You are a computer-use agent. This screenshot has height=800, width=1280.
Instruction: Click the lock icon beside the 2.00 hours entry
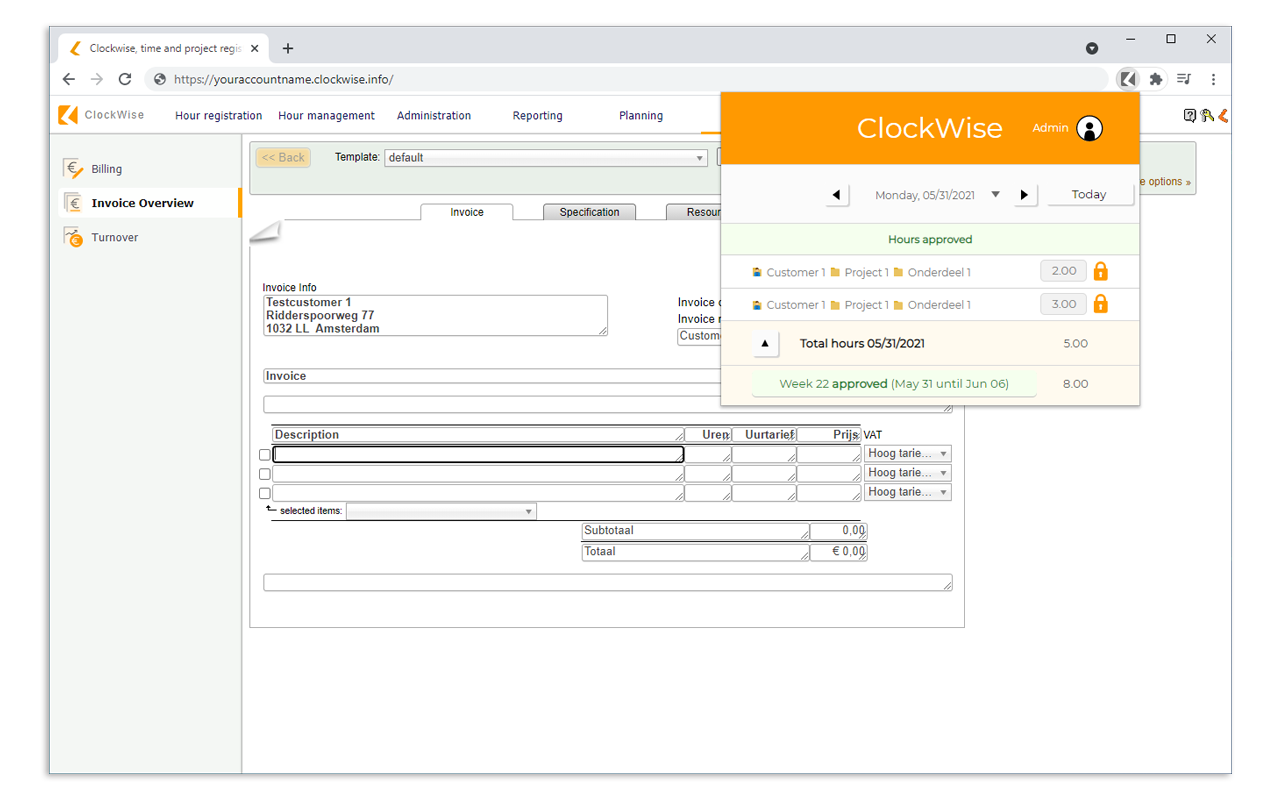tap(1100, 271)
